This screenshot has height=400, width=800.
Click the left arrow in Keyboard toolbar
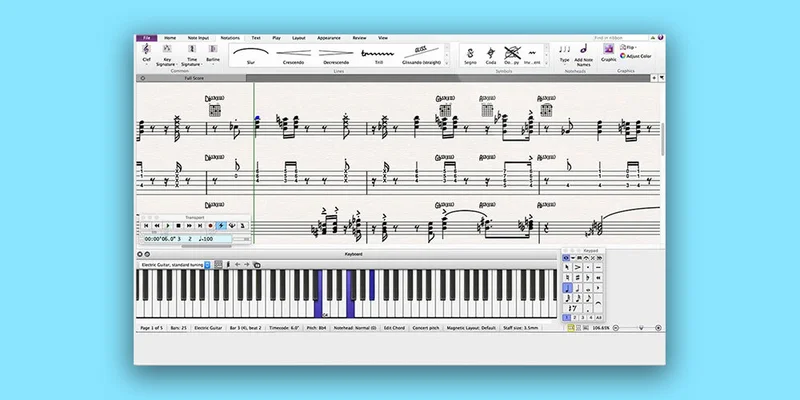tap(237, 264)
